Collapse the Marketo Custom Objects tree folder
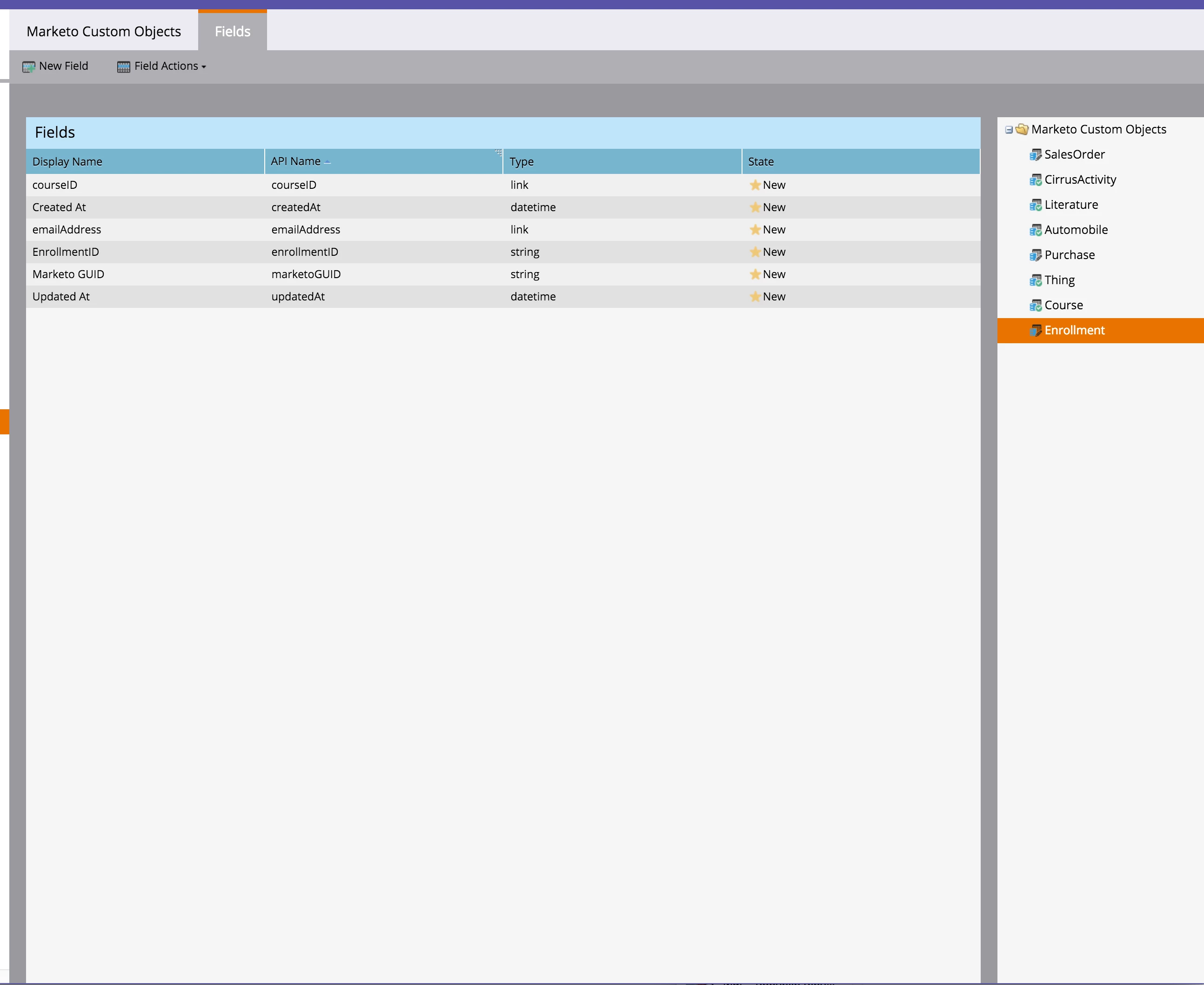The height and width of the screenshot is (985, 1204). pos(1009,130)
